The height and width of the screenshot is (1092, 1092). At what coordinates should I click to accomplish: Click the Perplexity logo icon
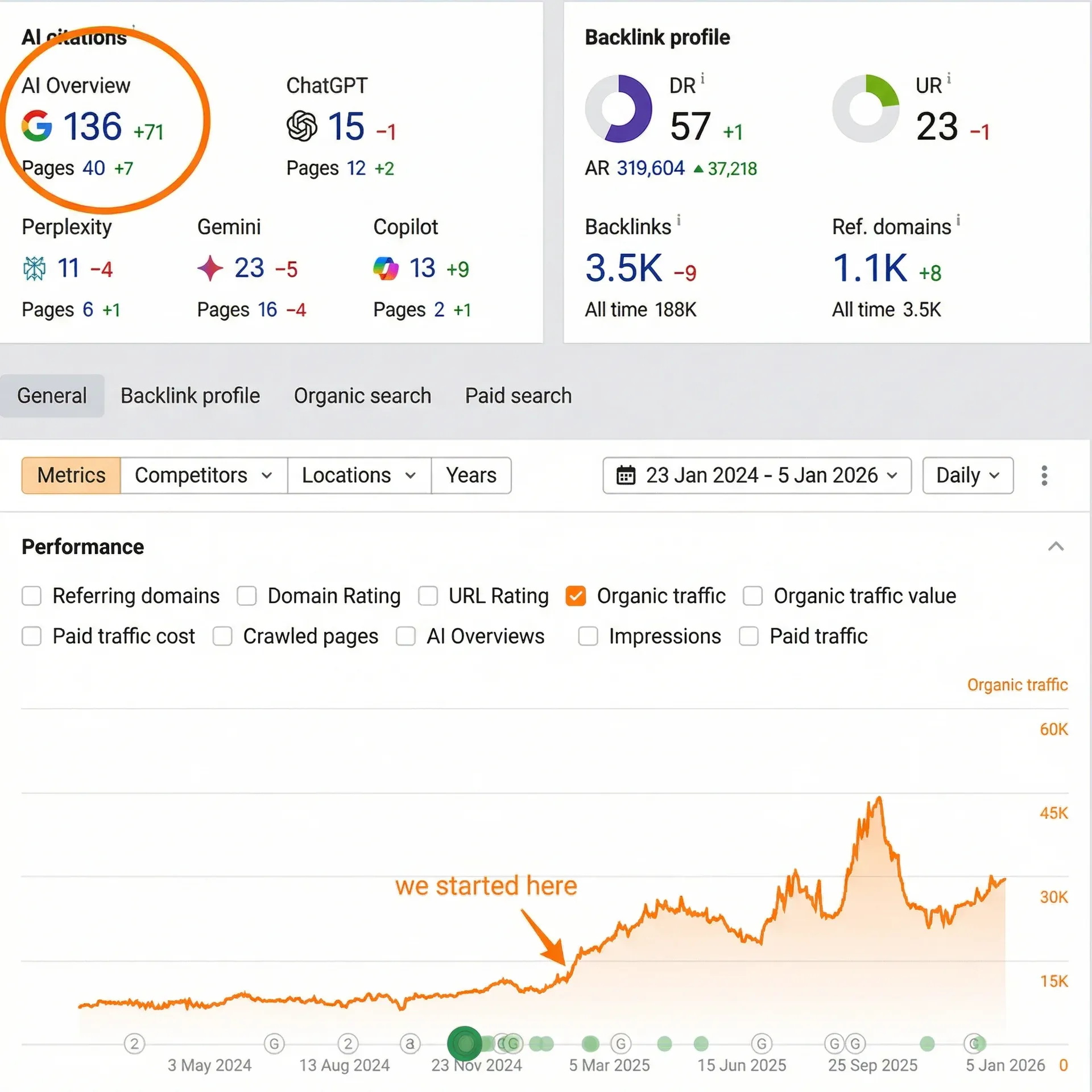34,268
